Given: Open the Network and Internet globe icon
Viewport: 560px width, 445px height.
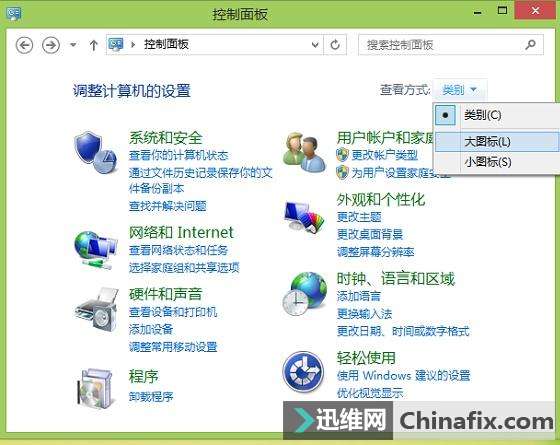Looking at the screenshot, I should pos(95,250).
